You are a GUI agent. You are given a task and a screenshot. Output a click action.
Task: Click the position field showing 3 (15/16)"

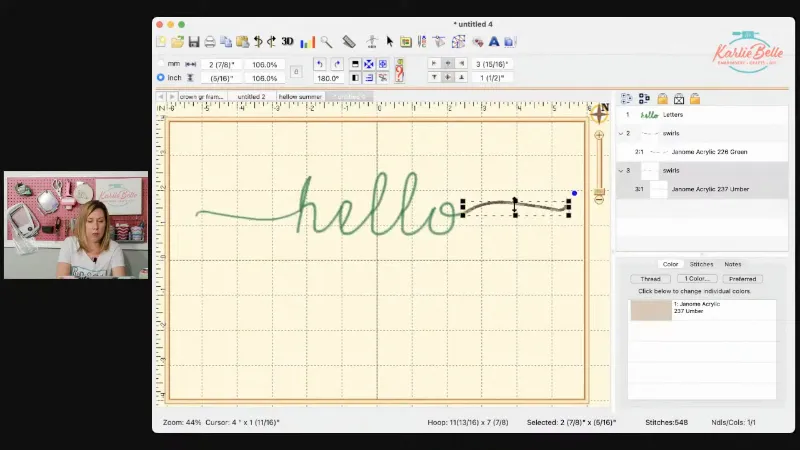point(492,64)
